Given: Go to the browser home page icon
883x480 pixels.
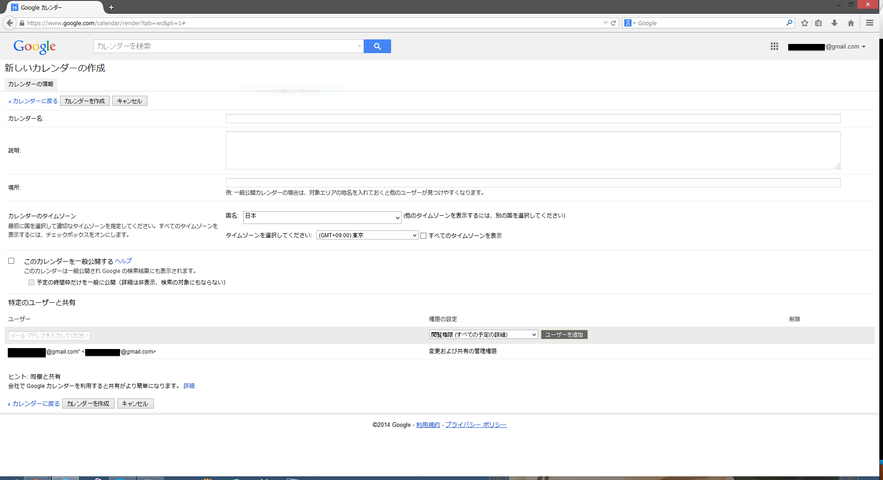Looking at the screenshot, I should 851,23.
